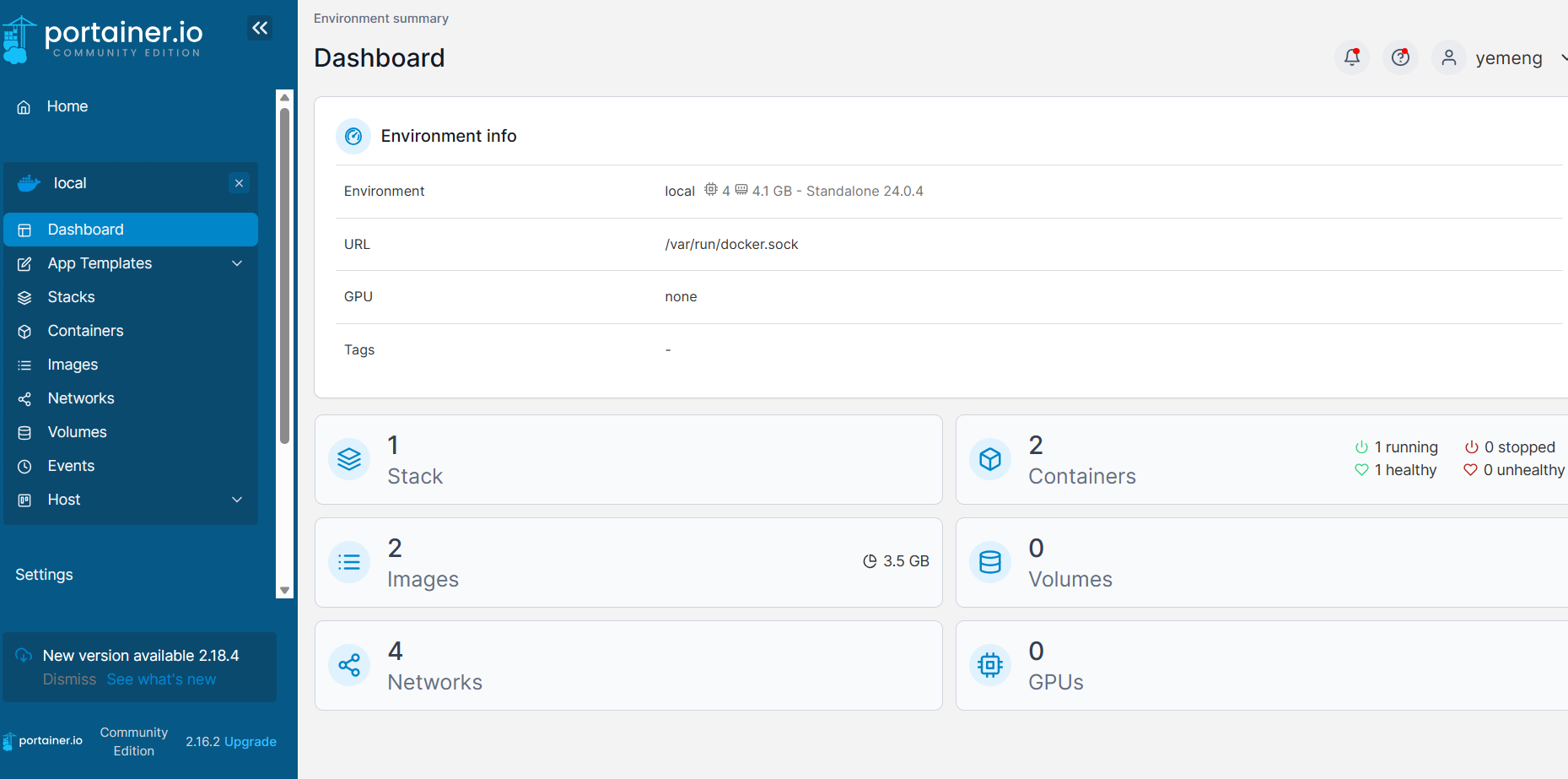
Task: Click the user avatar icon
Action: pos(1448,57)
